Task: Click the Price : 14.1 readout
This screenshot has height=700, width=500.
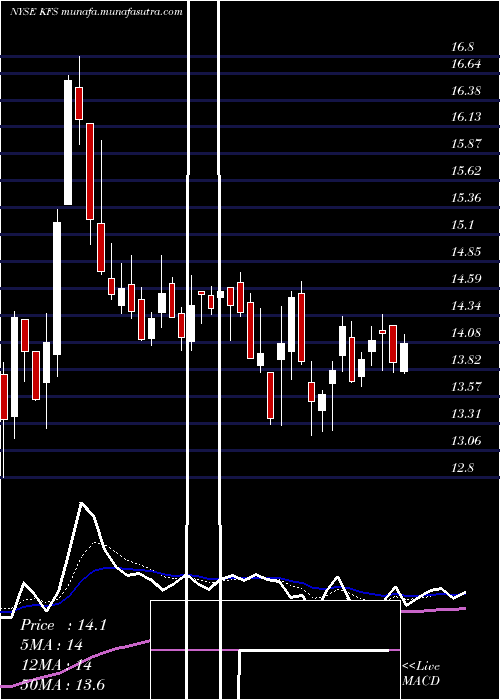Action: click(x=63, y=625)
